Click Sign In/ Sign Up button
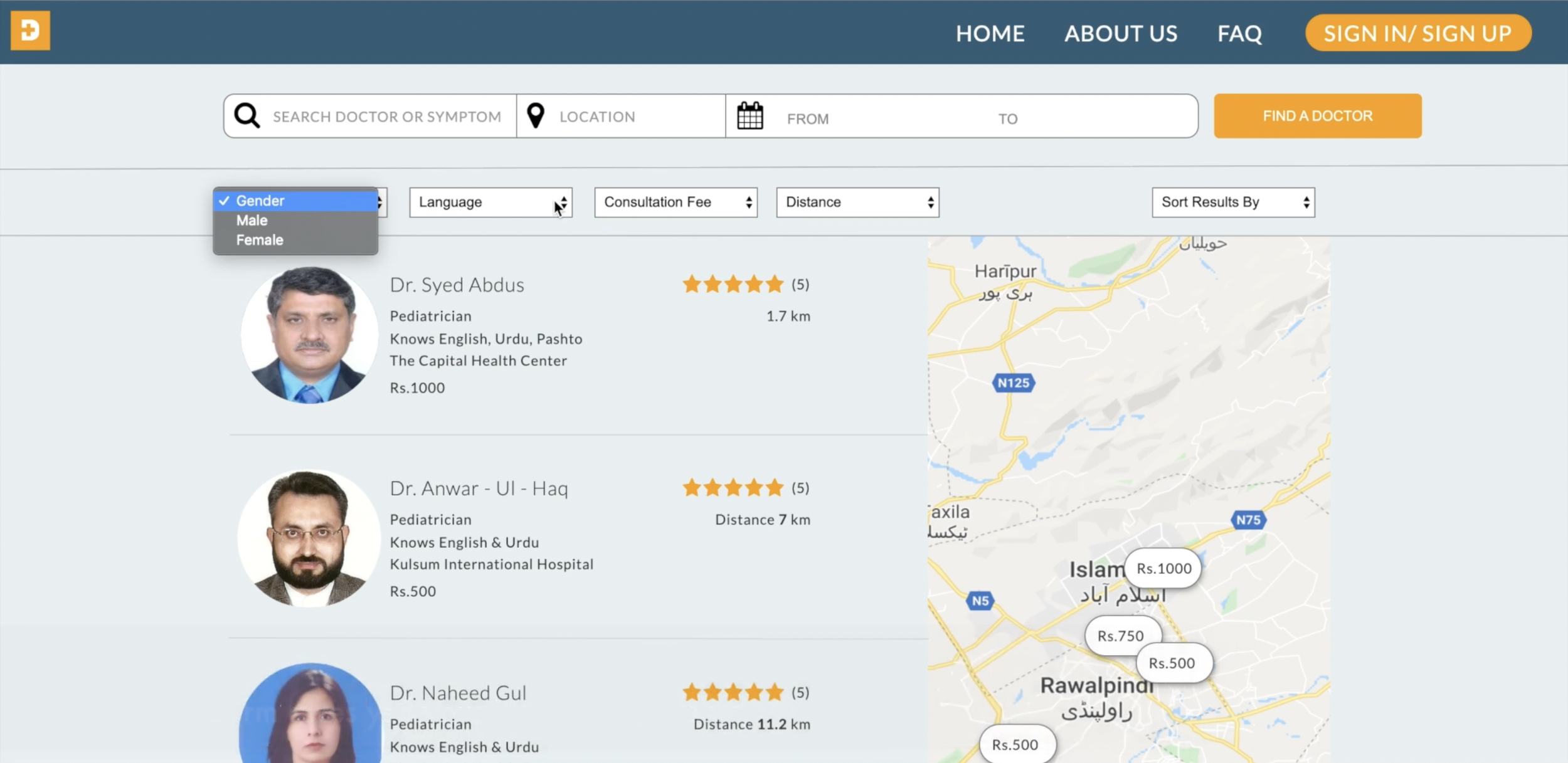 [x=1417, y=33]
